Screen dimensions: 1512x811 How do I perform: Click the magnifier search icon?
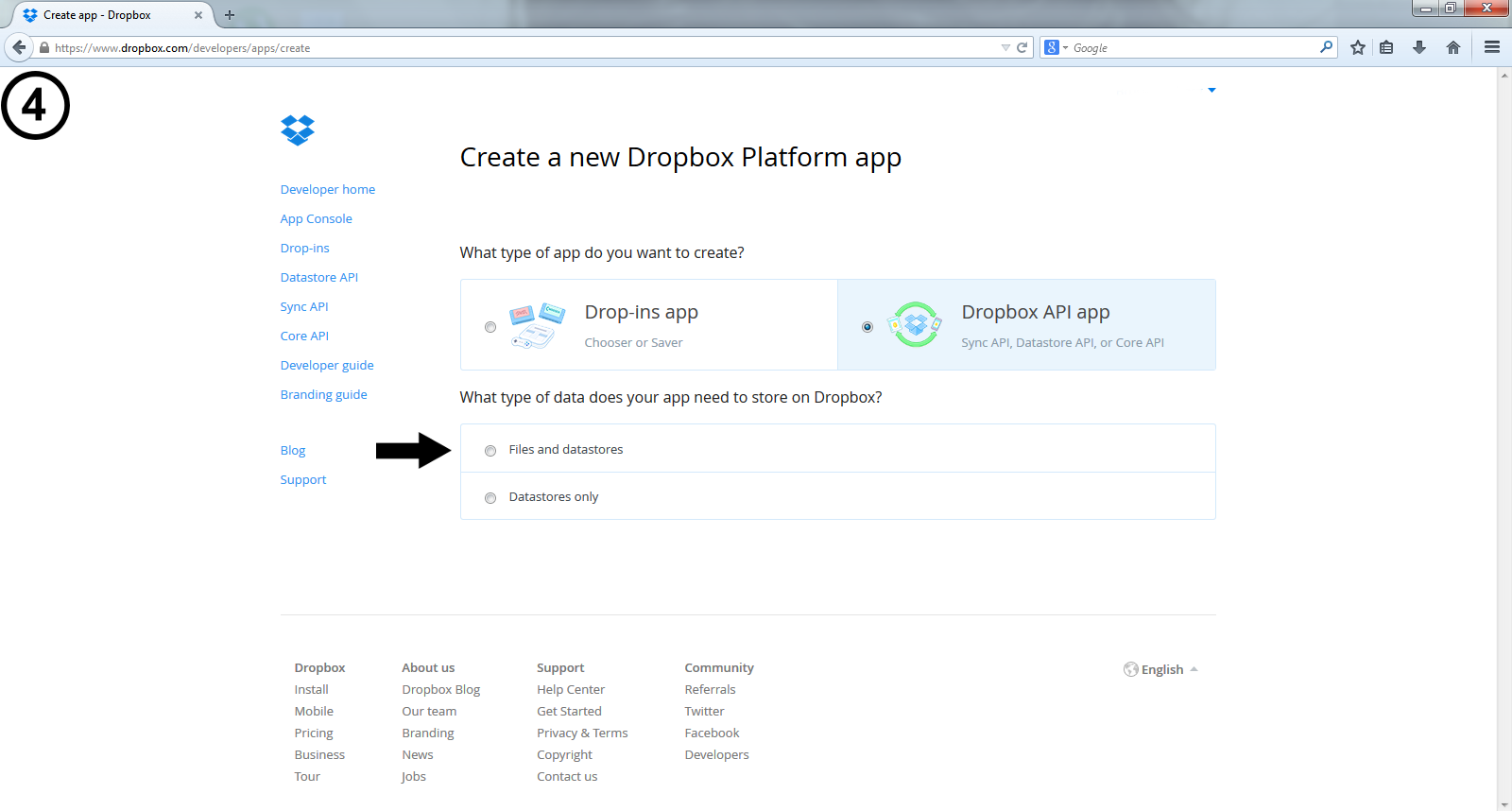(x=1326, y=46)
